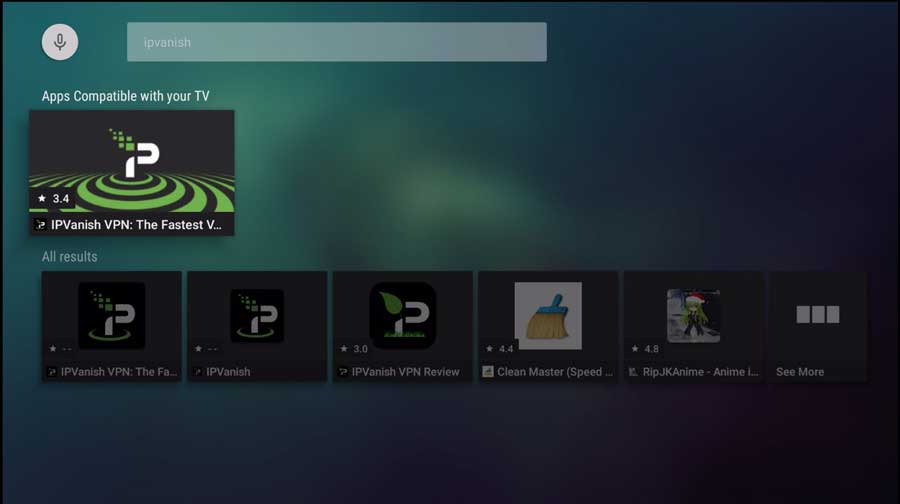Screen dimensions: 900x504
Task: Click the small icon beside featured IPVanish title
Action: click(x=40, y=225)
